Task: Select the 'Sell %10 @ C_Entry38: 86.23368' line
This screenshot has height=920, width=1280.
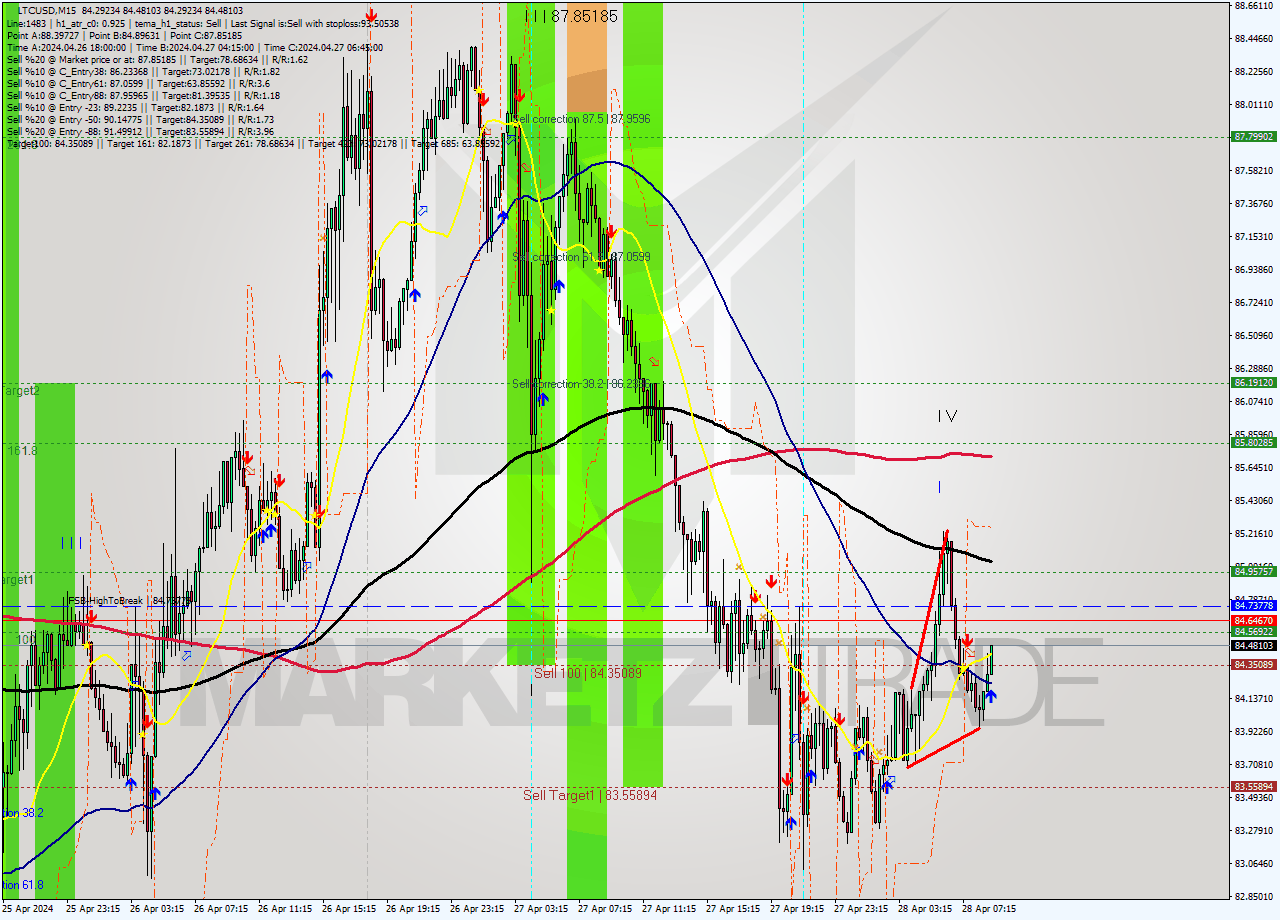Action: pyautogui.click(x=143, y=71)
